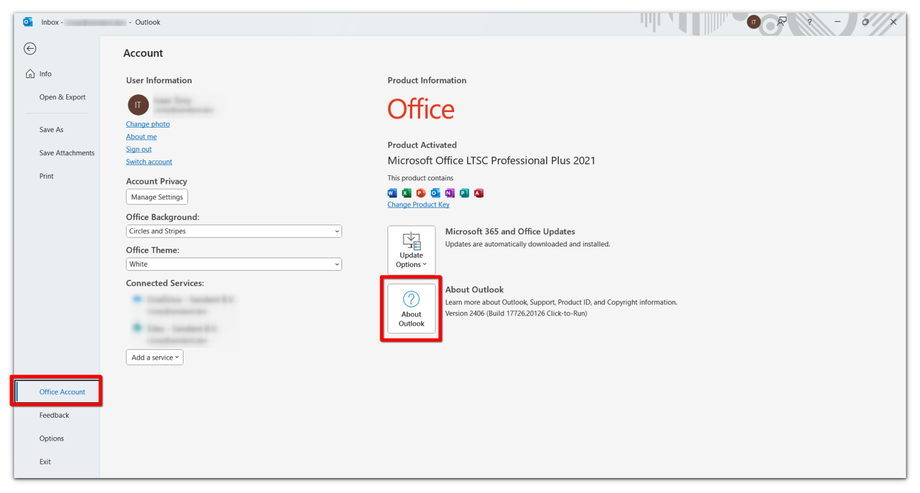The image size is (920, 493).
Task: Click the PowerPoint product icon
Action: click(421, 193)
